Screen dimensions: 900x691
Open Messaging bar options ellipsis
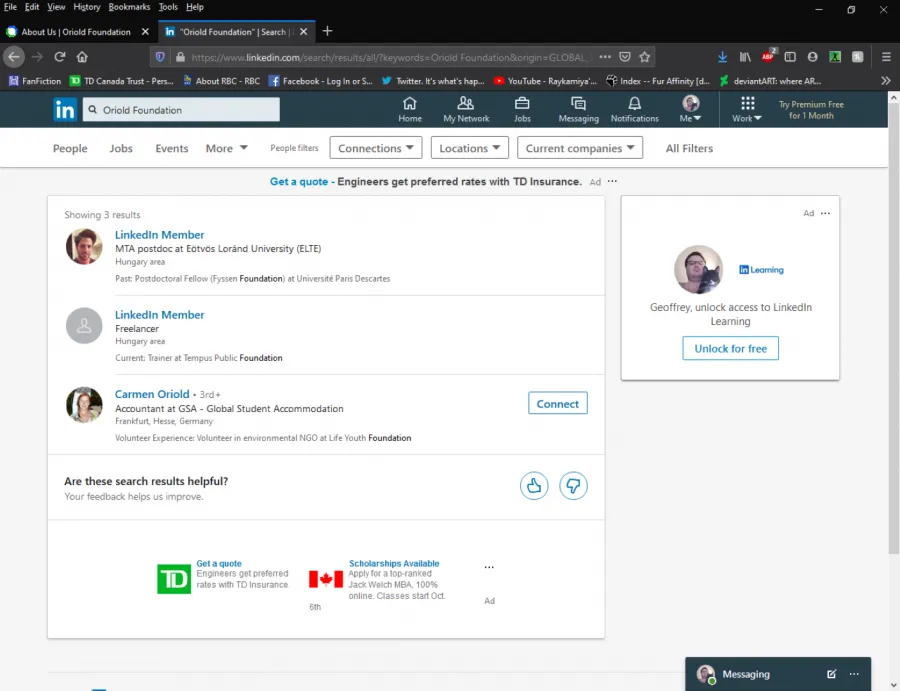[x=854, y=674]
